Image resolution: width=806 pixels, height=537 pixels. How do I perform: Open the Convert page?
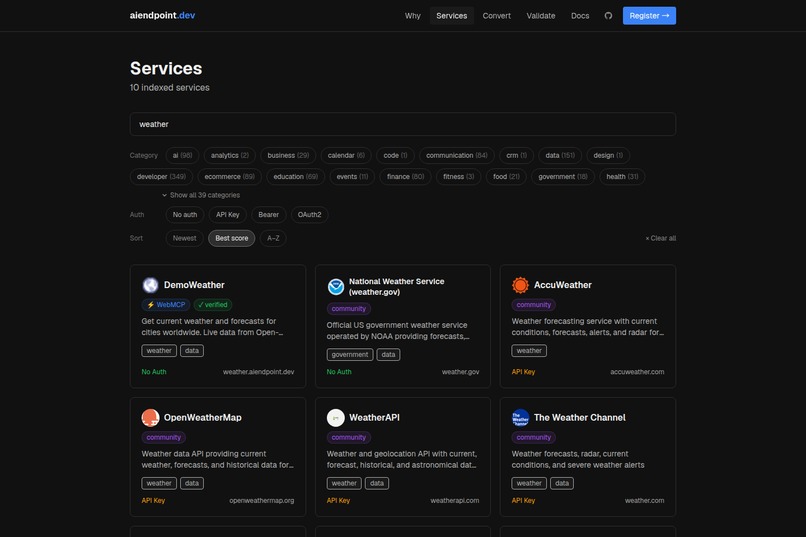[x=497, y=16]
